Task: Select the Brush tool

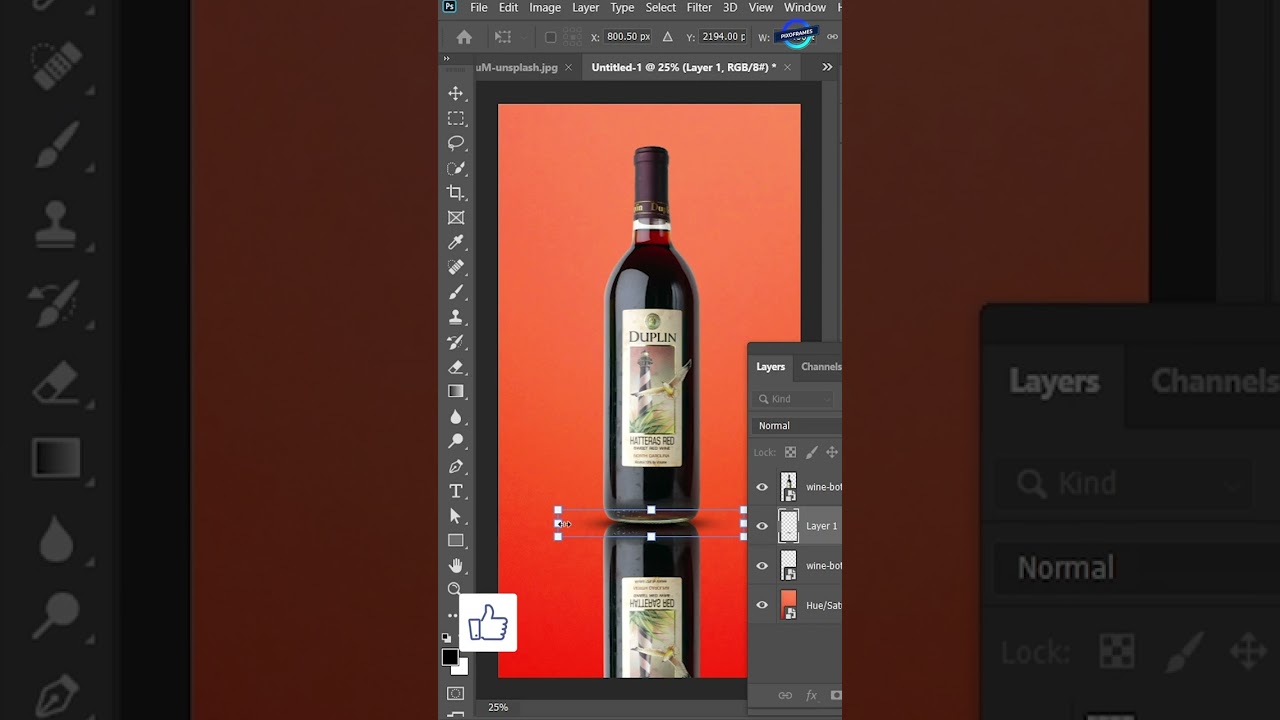Action: click(x=456, y=292)
